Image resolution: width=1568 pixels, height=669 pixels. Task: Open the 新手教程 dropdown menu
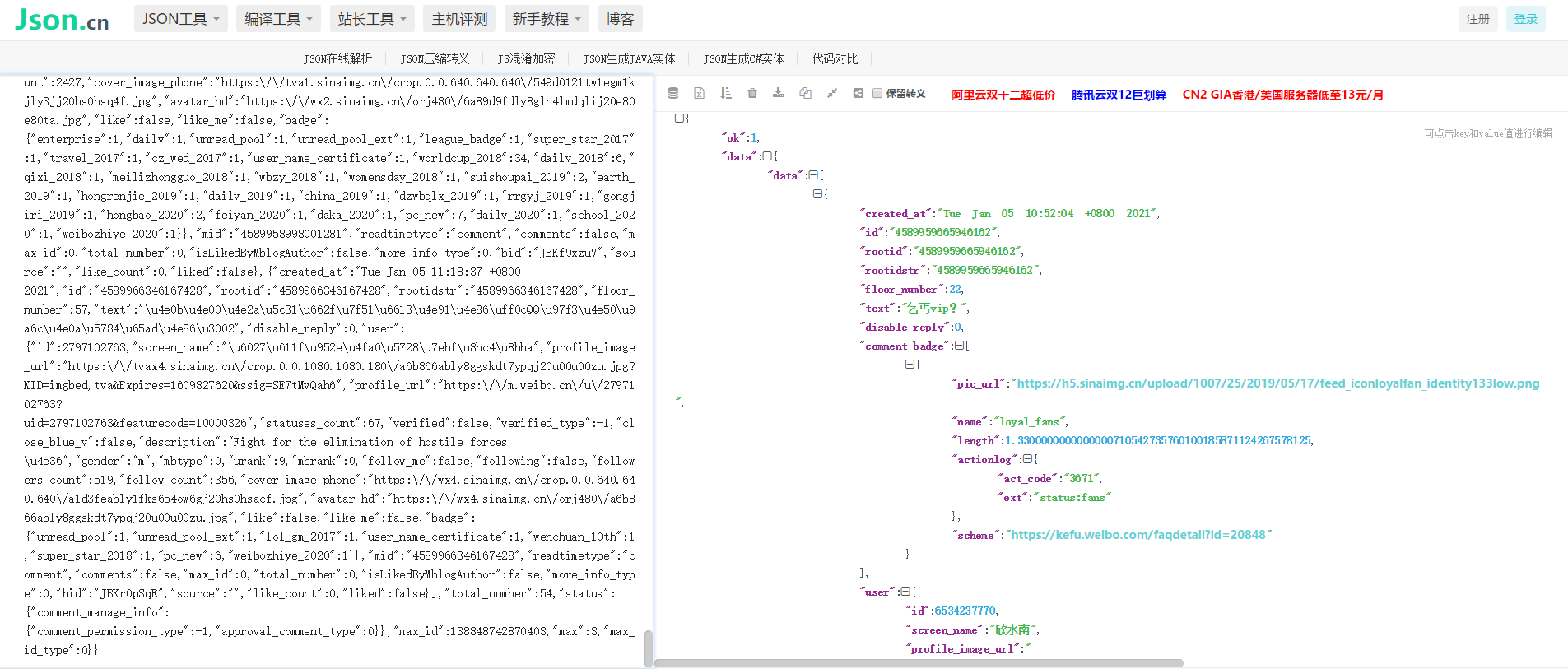pos(547,19)
